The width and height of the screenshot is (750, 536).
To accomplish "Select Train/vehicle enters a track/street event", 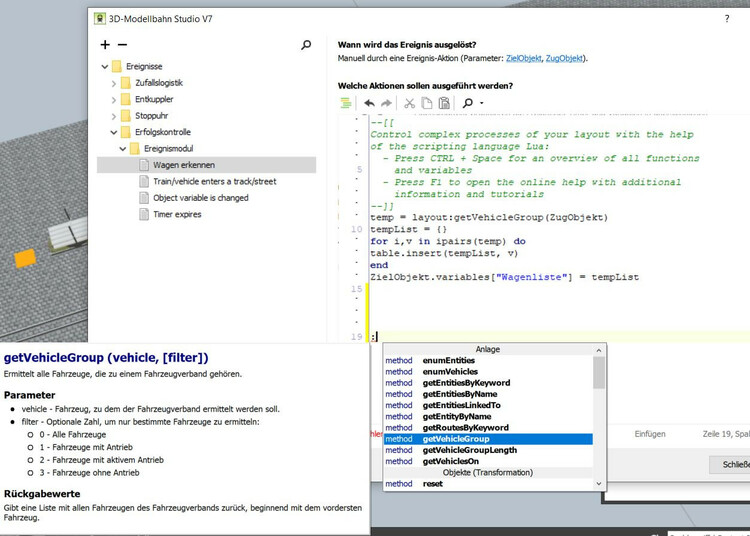I will click(214, 181).
